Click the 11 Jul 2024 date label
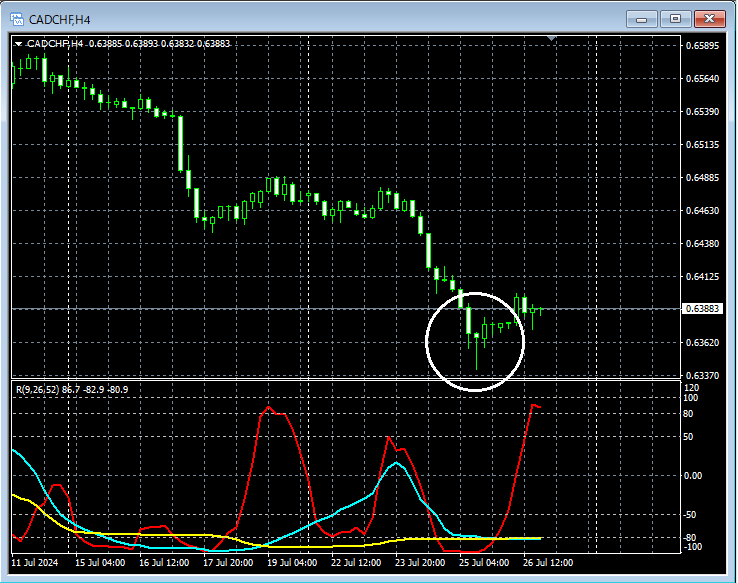 coord(35,563)
